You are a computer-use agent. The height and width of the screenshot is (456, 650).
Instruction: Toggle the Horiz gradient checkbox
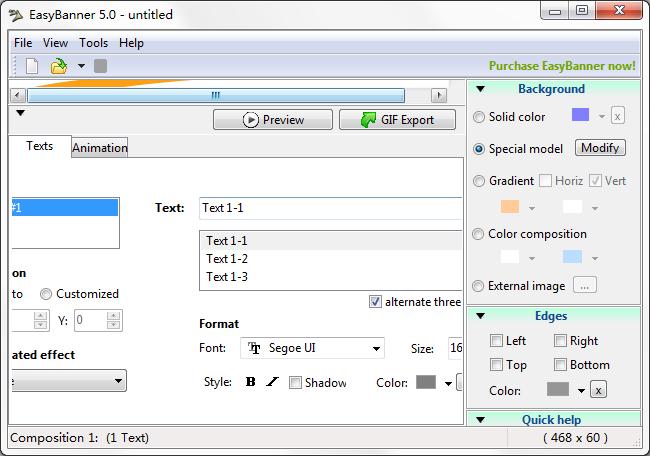pos(545,181)
